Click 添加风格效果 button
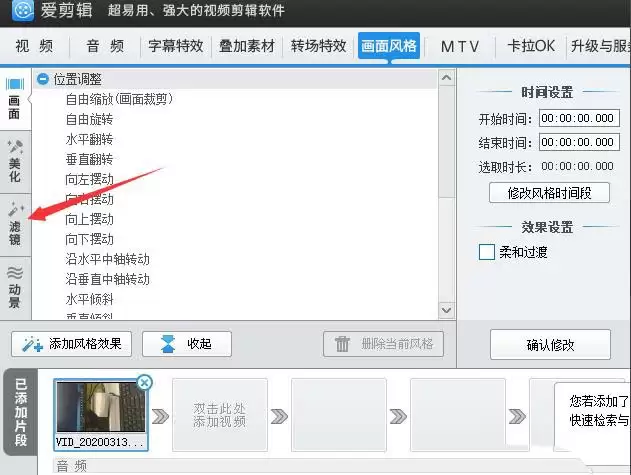This screenshot has width=631, height=475. (x=72, y=344)
